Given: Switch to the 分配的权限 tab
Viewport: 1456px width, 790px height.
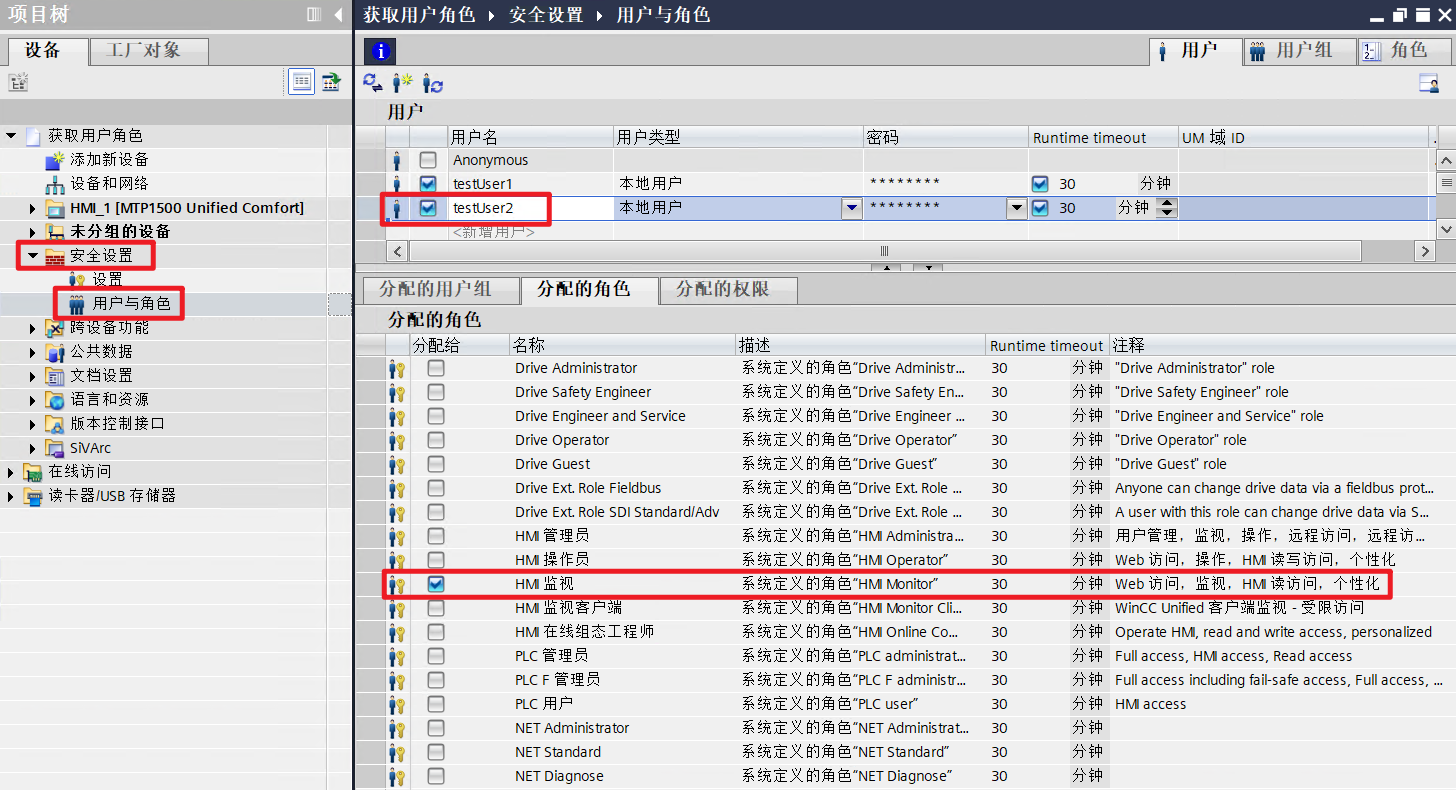Looking at the screenshot, I should (728, 290).
